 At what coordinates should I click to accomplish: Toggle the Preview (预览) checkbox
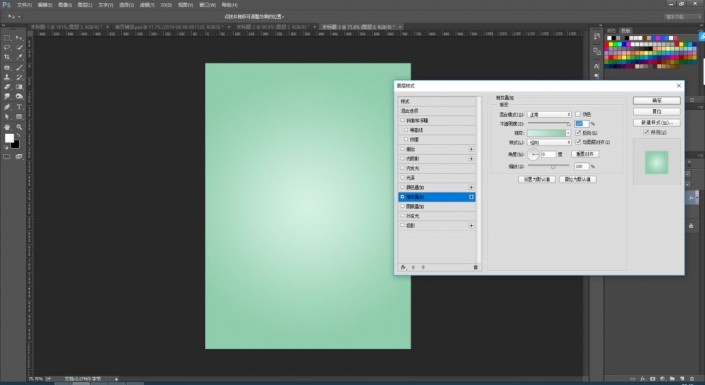[646, 132]
